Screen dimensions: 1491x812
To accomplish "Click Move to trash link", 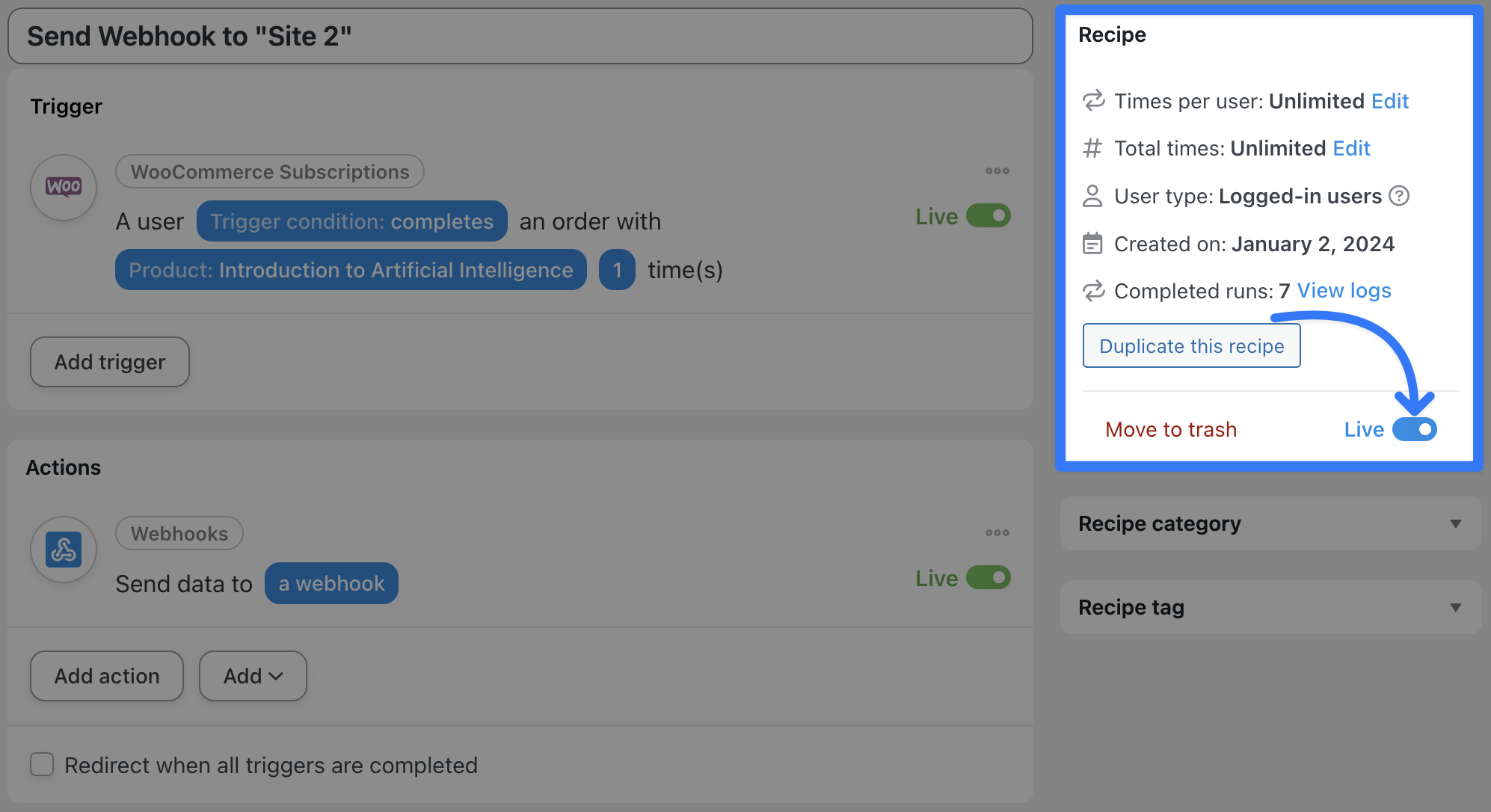I will [1171, 429].
